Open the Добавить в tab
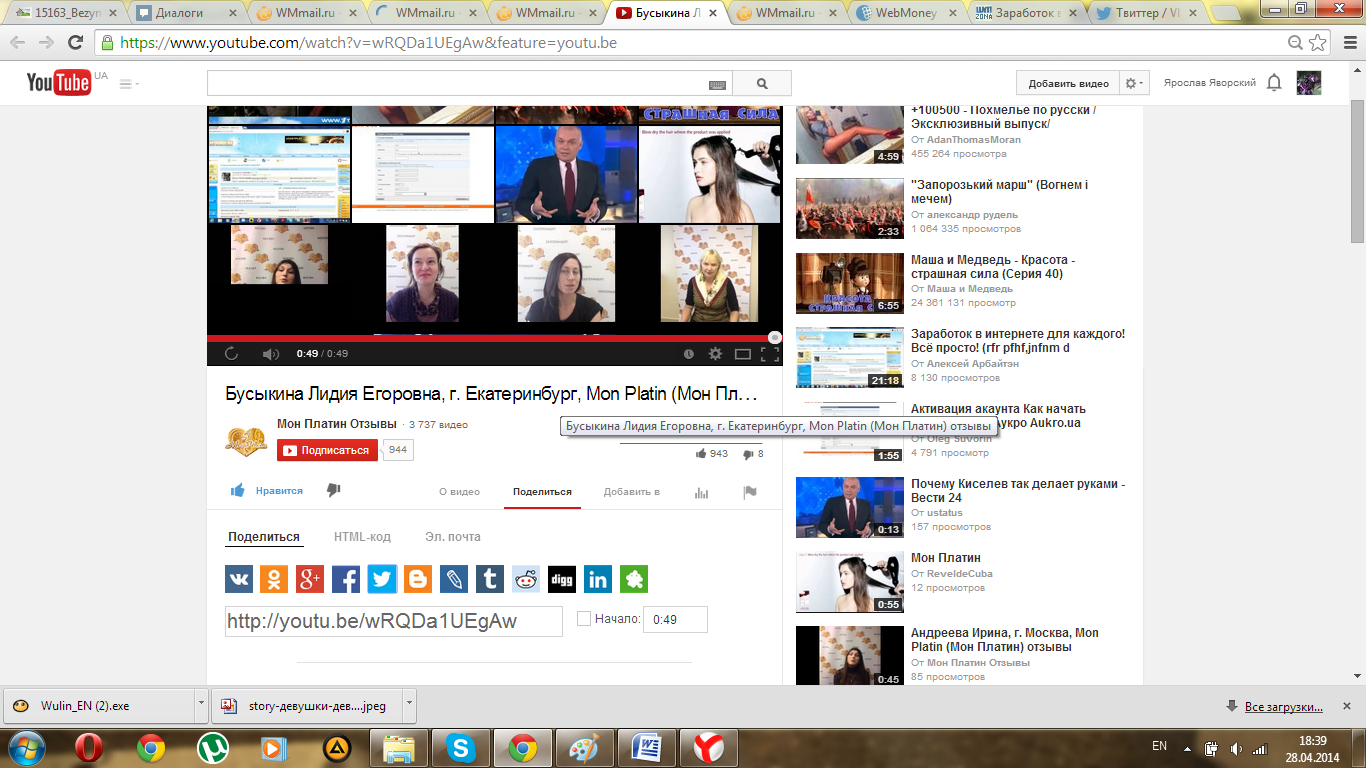 click(632, 492)
